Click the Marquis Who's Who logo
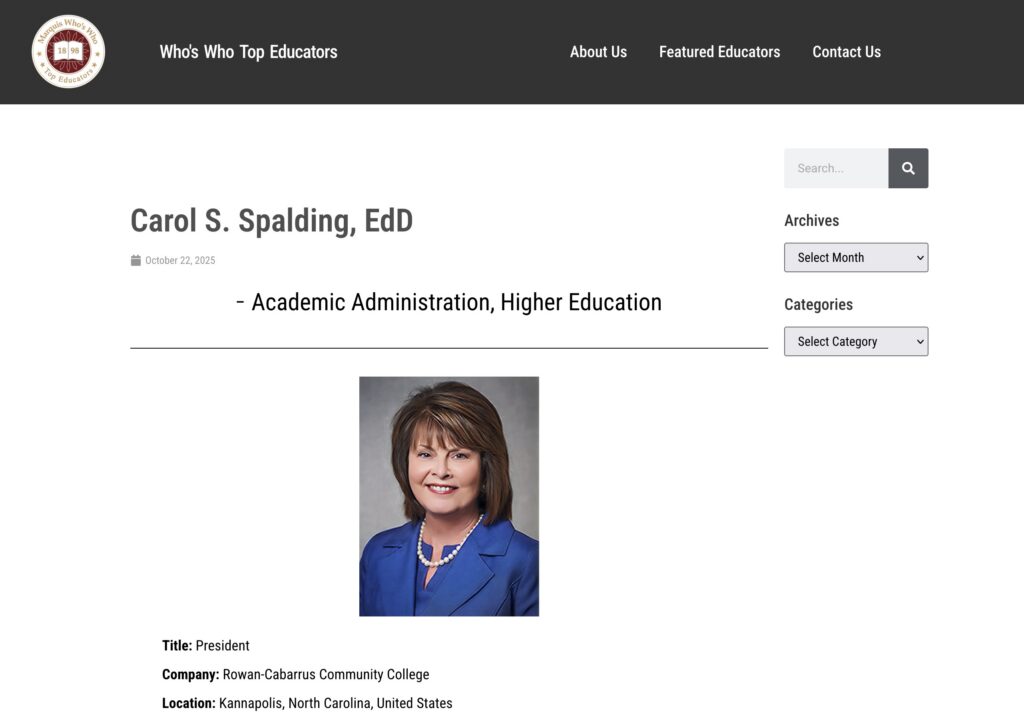Screen dimensions: 1024x726 point(68,52)
